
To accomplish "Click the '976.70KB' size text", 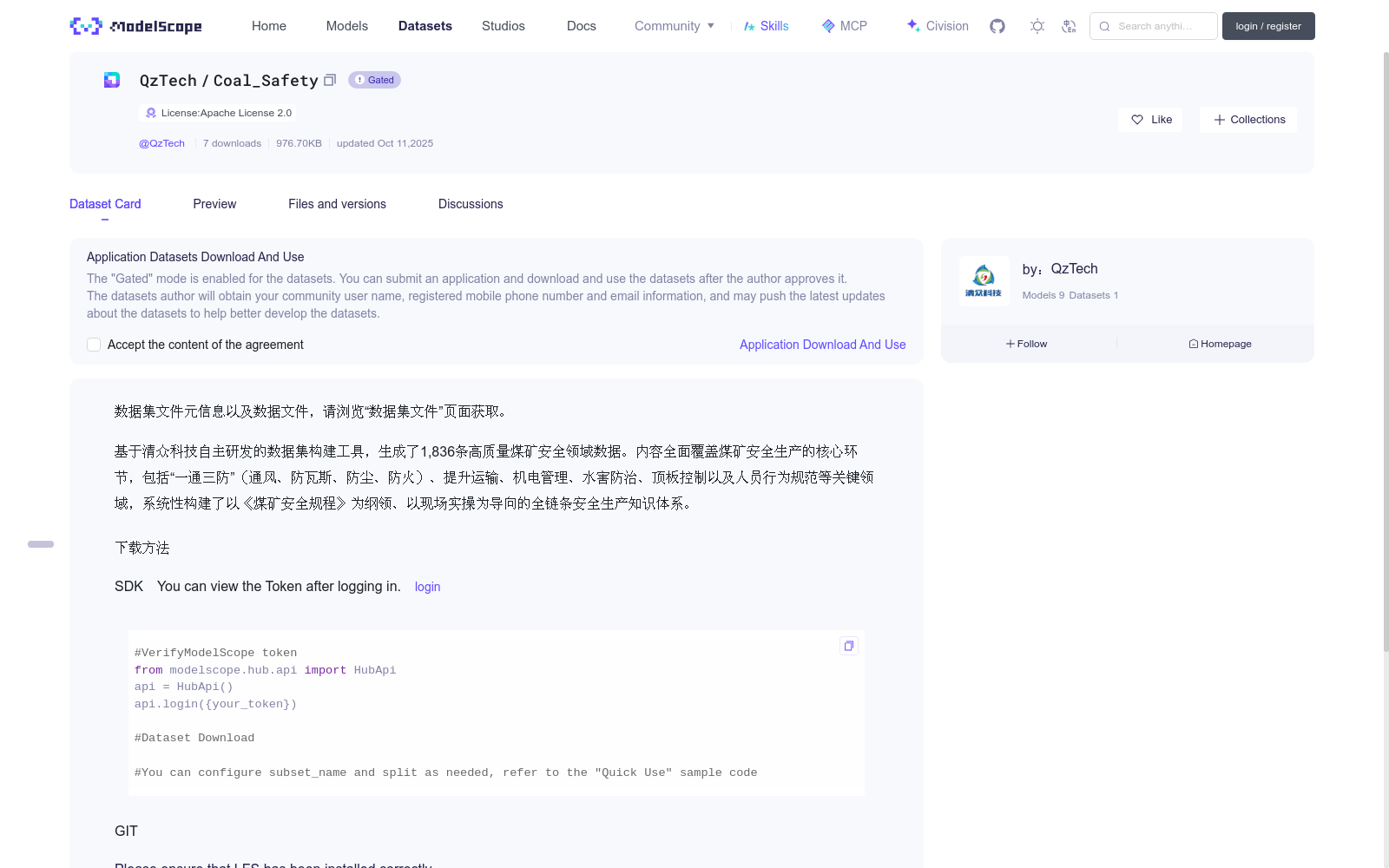I will [x=299, y=143].
